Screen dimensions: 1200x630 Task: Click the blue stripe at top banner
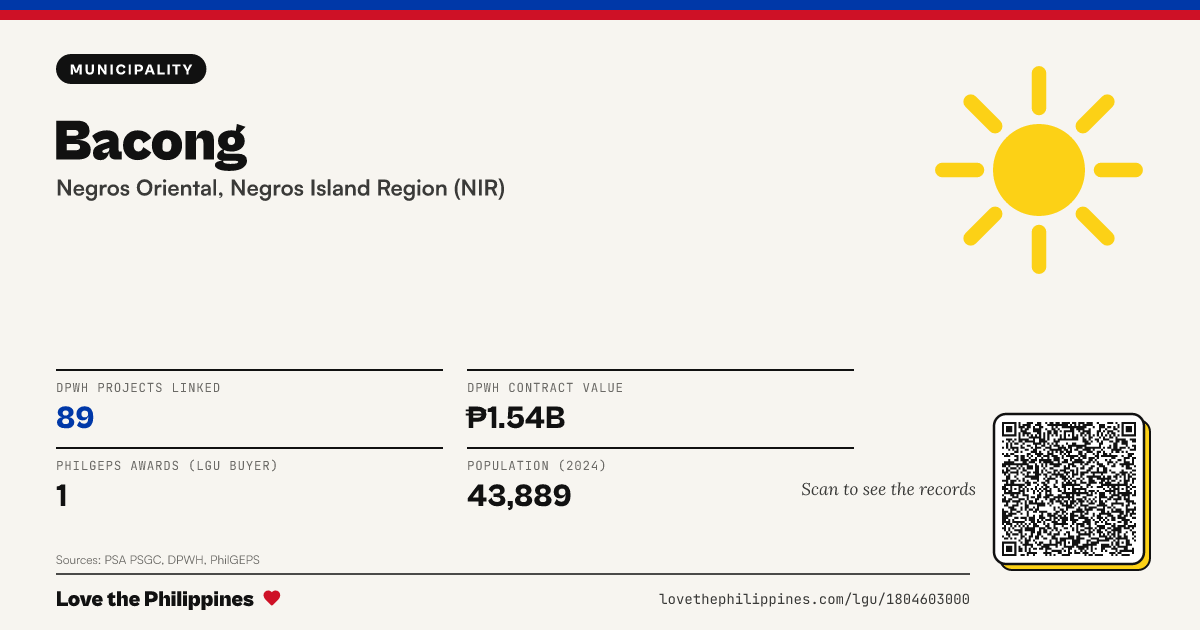(600, 5)
